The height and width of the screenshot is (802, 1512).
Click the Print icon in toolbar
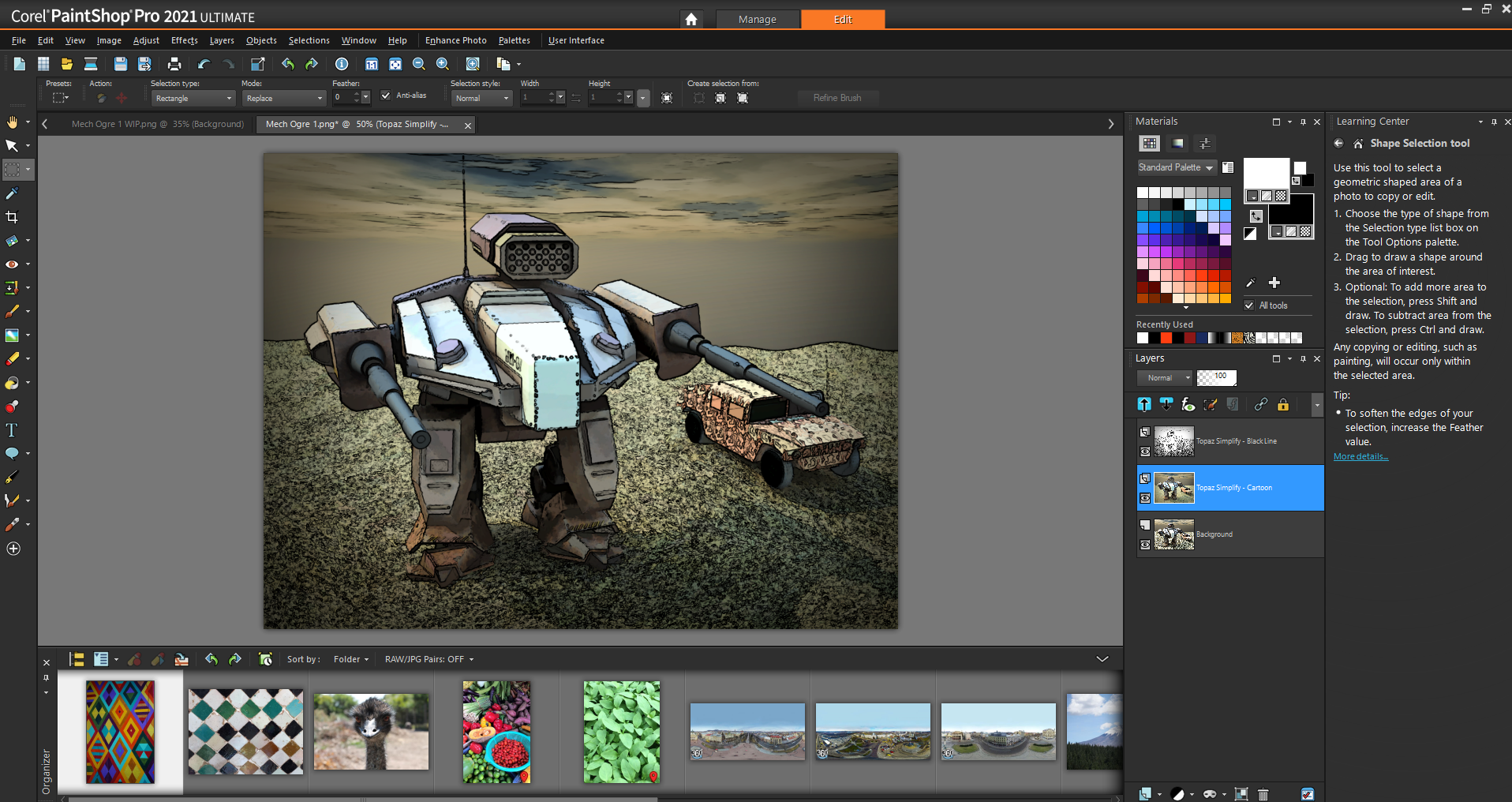coord(174,64)
